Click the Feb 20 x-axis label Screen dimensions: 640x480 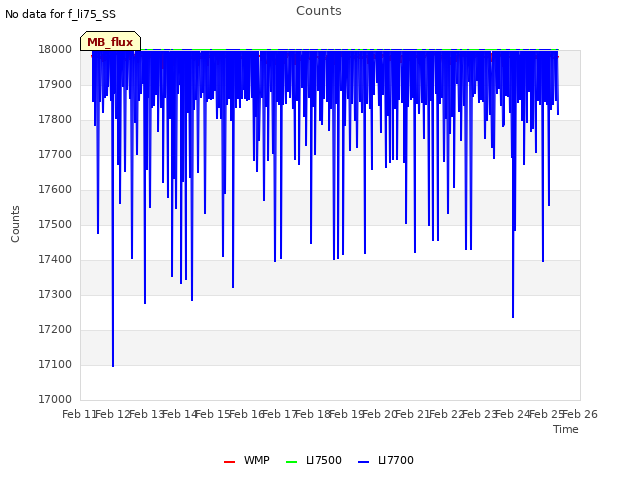(380, 414)
